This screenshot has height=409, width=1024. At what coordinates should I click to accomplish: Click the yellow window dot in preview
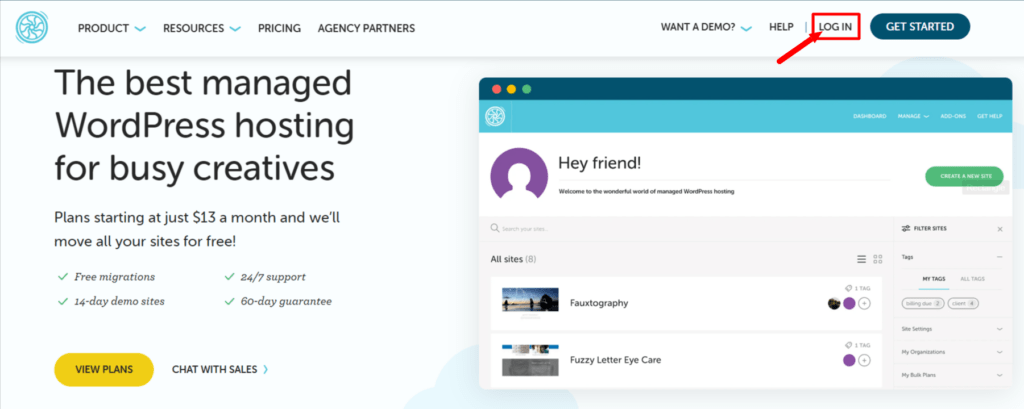pyautogui.click(x=511, y=89)
